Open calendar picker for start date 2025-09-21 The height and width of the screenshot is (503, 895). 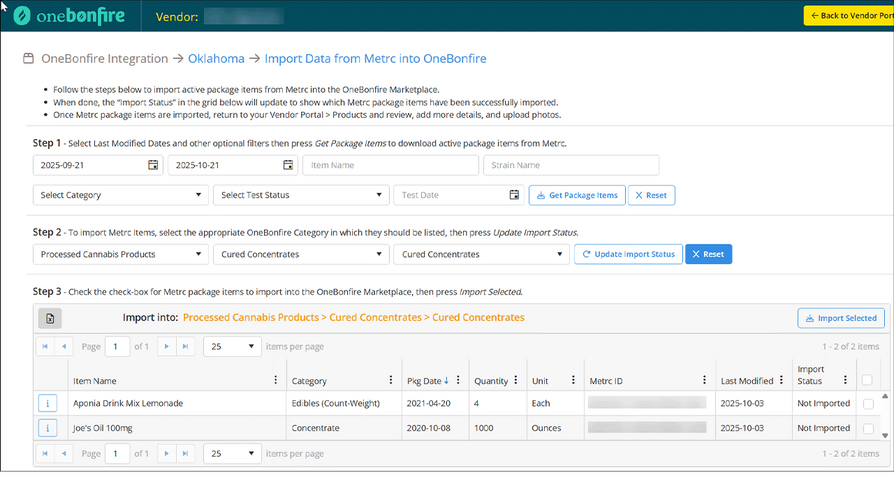pyautogui.click(x=153, y=165)
